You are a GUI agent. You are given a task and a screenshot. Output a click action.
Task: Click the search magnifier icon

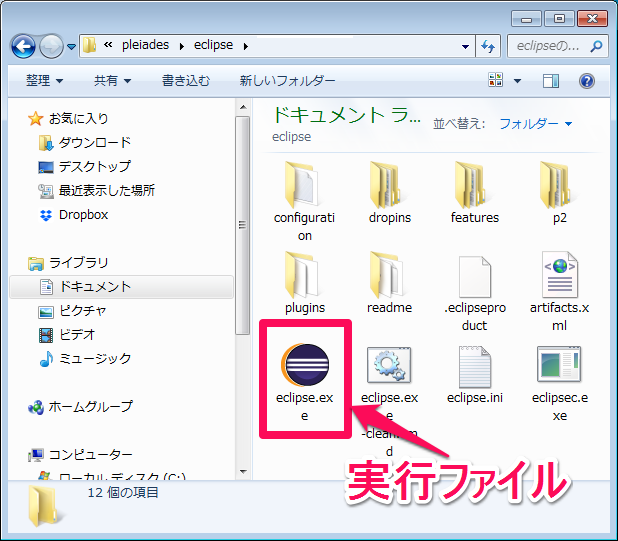pos(596,46)
